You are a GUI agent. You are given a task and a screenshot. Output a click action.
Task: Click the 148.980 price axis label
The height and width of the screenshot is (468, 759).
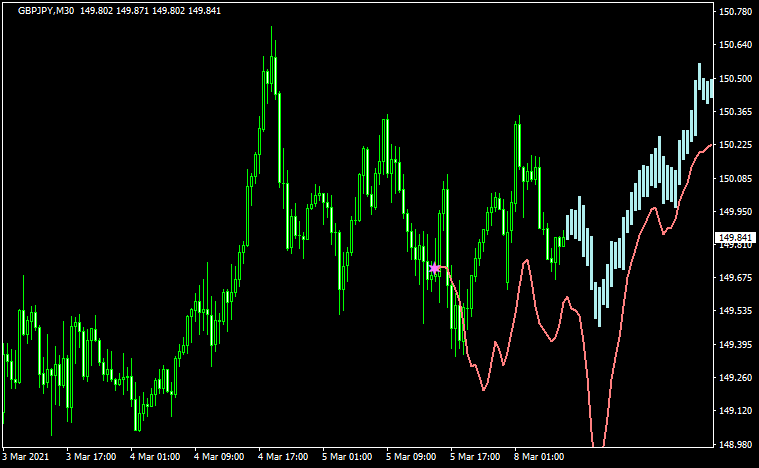point(735,444)
